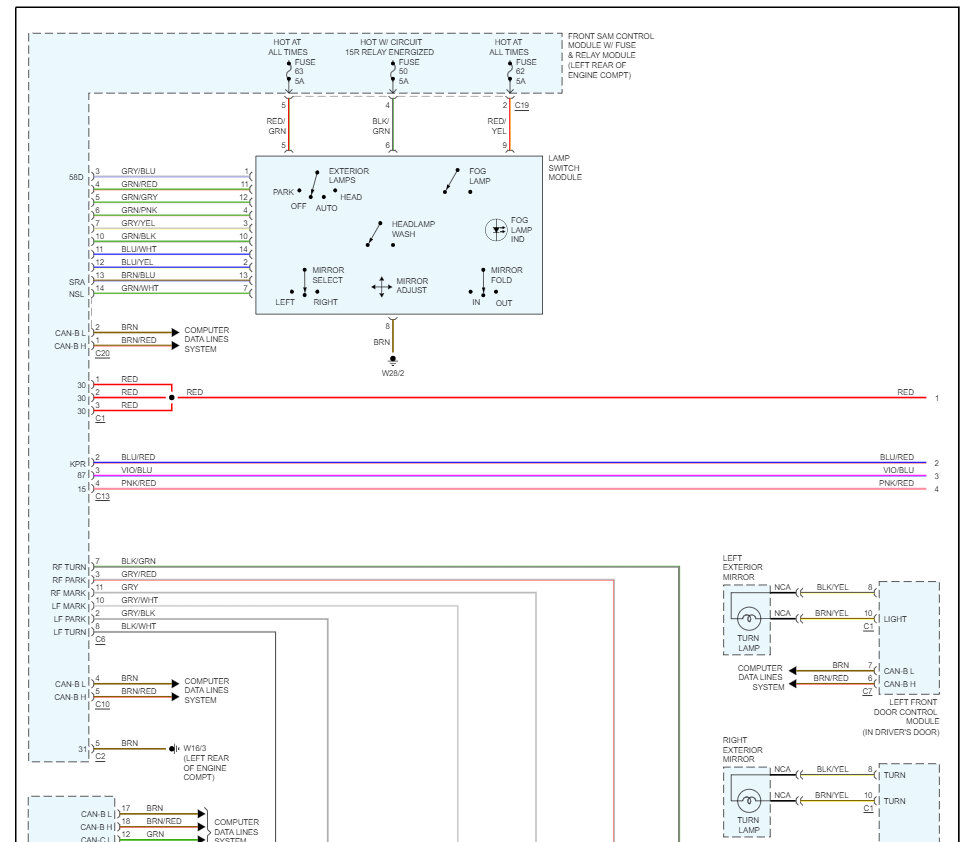The image size is (962, 842).
Task: Click the red wire splice junction dot
Action: pos(172,398)
